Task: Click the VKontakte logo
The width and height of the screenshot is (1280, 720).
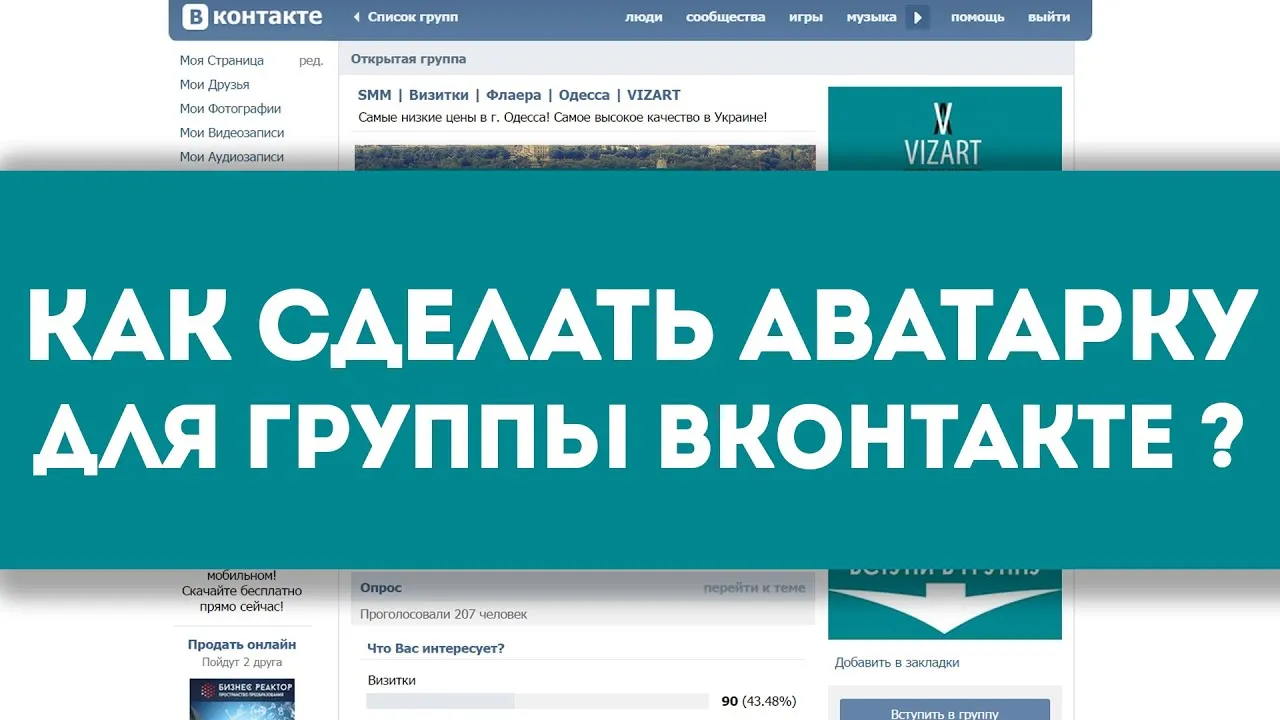Action: [252, 17]
